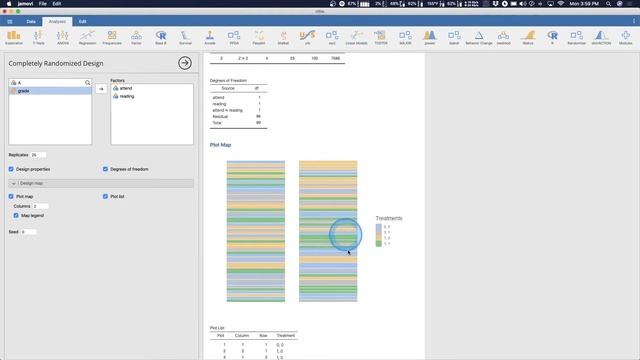640x360 pixels.
Task: Open the vertical dots options menu
Action: 633,21
